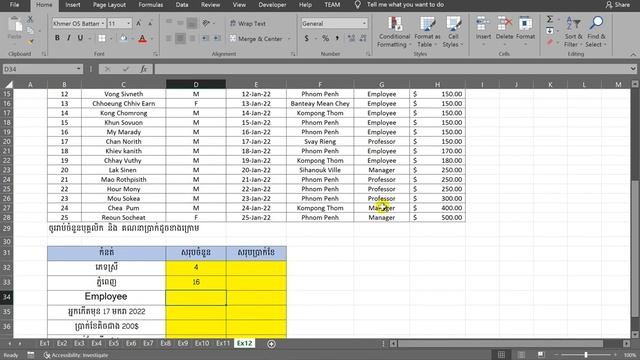Viewport: 640px width, 360px height.
Task: Apply Align Left to cell
Action: [169, 38]
